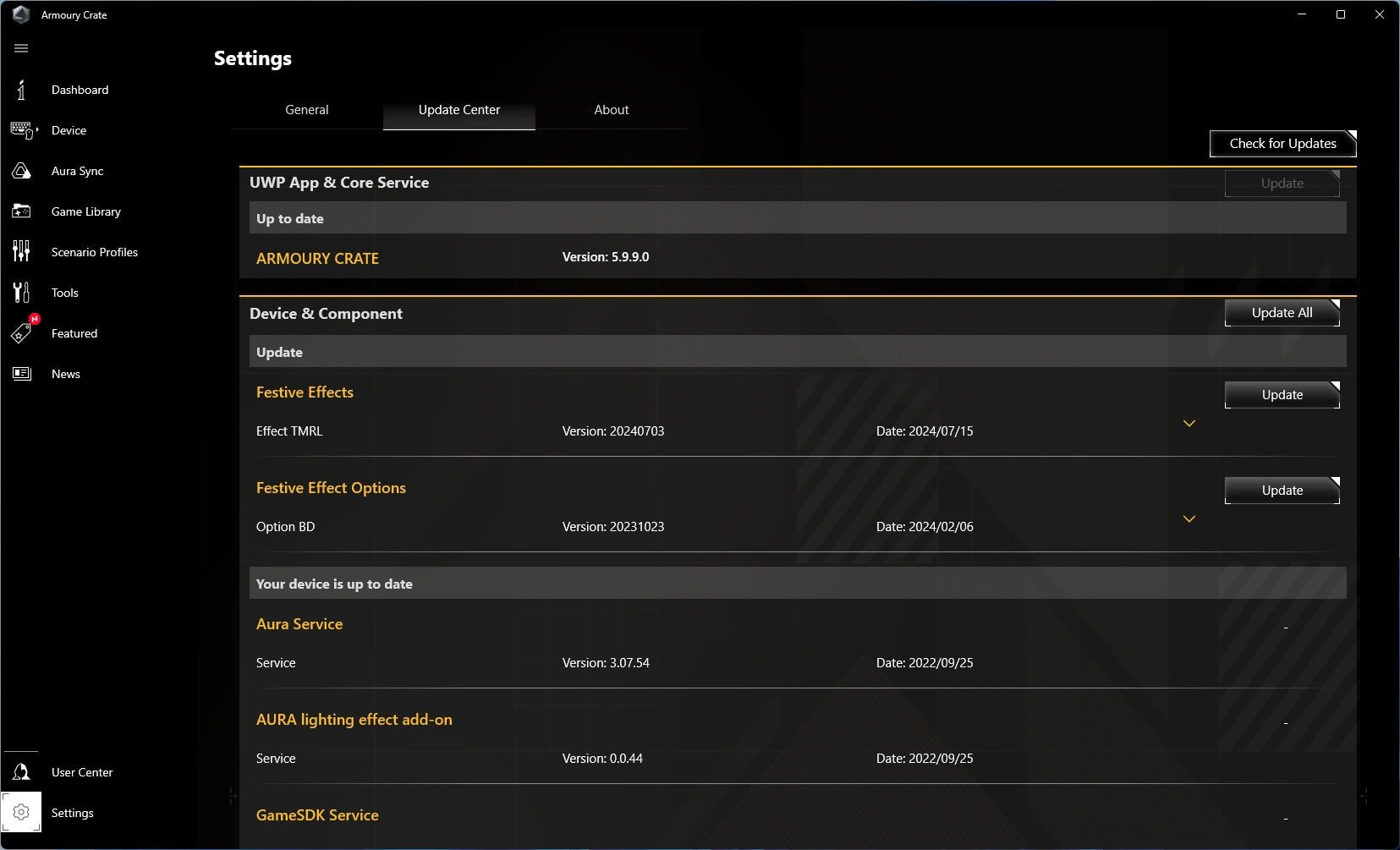
Task: Click AURA lighting effect add-on heading
Action: coord(354,720)
